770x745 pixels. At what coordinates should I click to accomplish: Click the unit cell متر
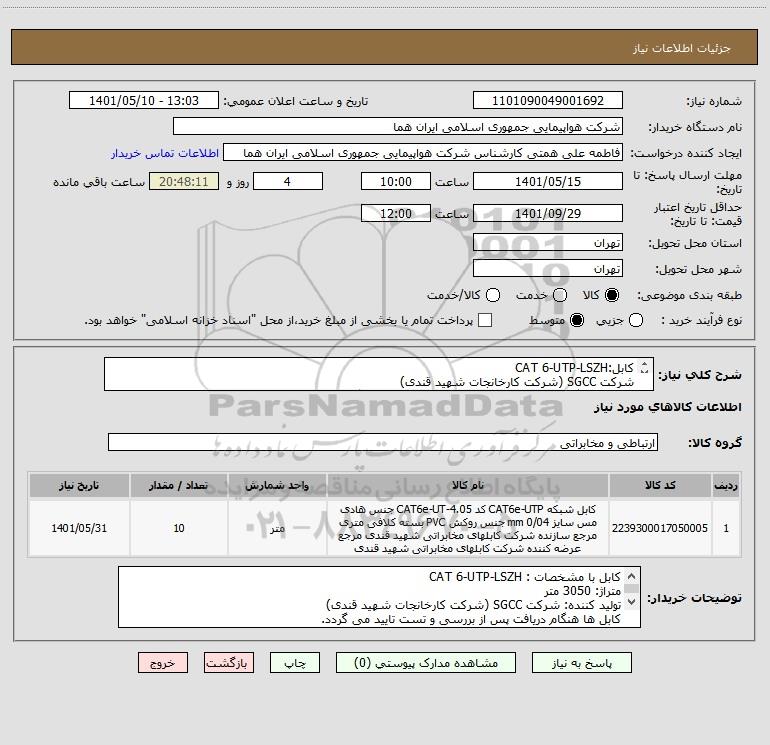point(277,528)
